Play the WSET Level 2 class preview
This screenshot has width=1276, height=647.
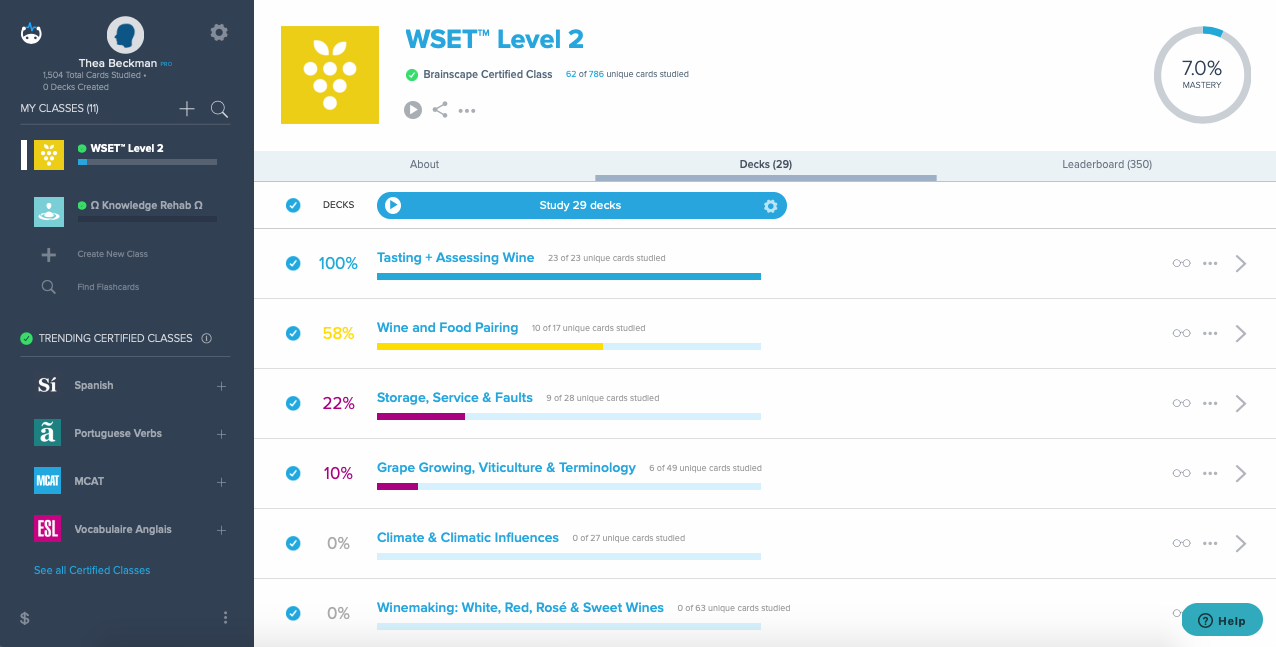pos(413,109)
